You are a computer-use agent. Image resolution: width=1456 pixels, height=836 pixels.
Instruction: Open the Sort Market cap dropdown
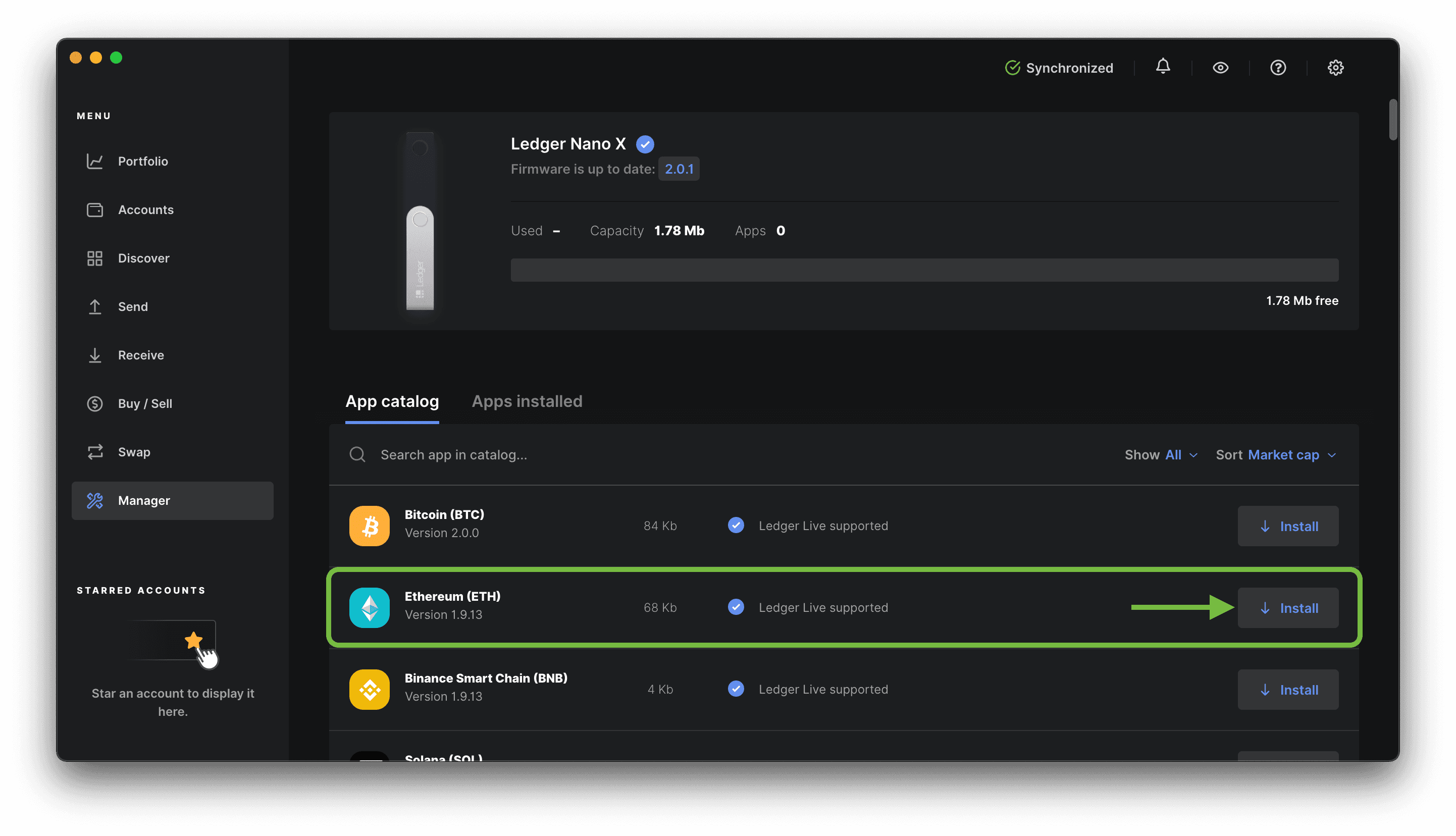1276,455
